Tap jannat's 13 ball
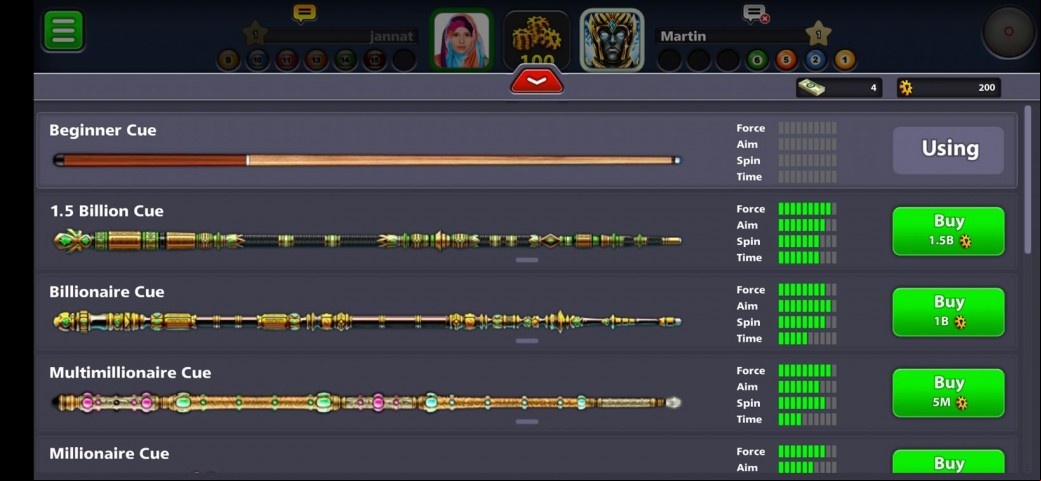Viewport: 1041px width, 481px height. click(x=316, y=60)
